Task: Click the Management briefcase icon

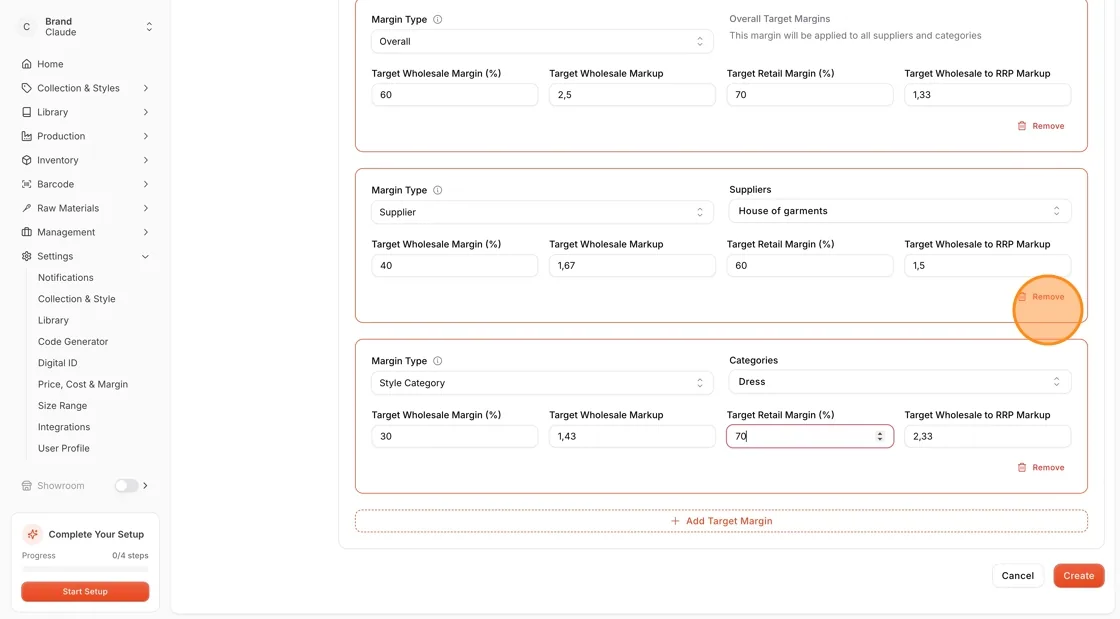Action: pyautogui.click(x=26, y=232)
